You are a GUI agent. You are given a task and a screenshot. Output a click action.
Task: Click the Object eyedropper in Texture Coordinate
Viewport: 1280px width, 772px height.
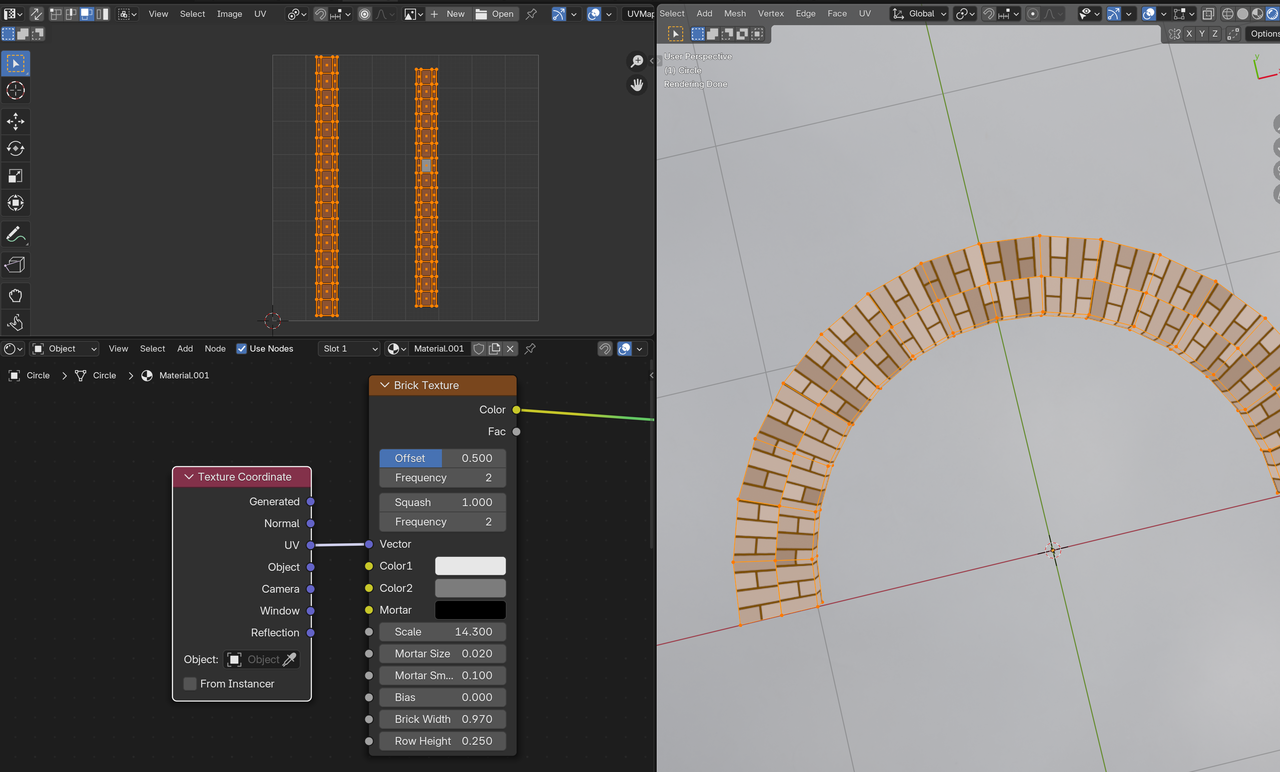290,660
